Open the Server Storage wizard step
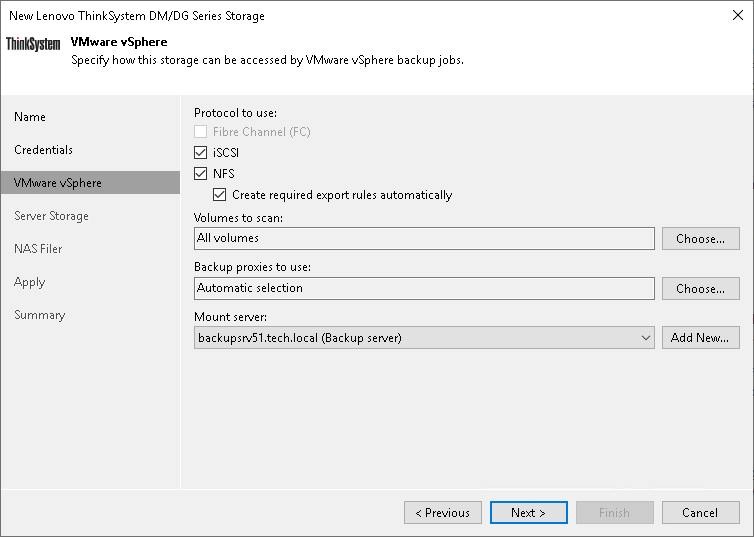Viewport: 754px width, 537px height. point(51,216)
